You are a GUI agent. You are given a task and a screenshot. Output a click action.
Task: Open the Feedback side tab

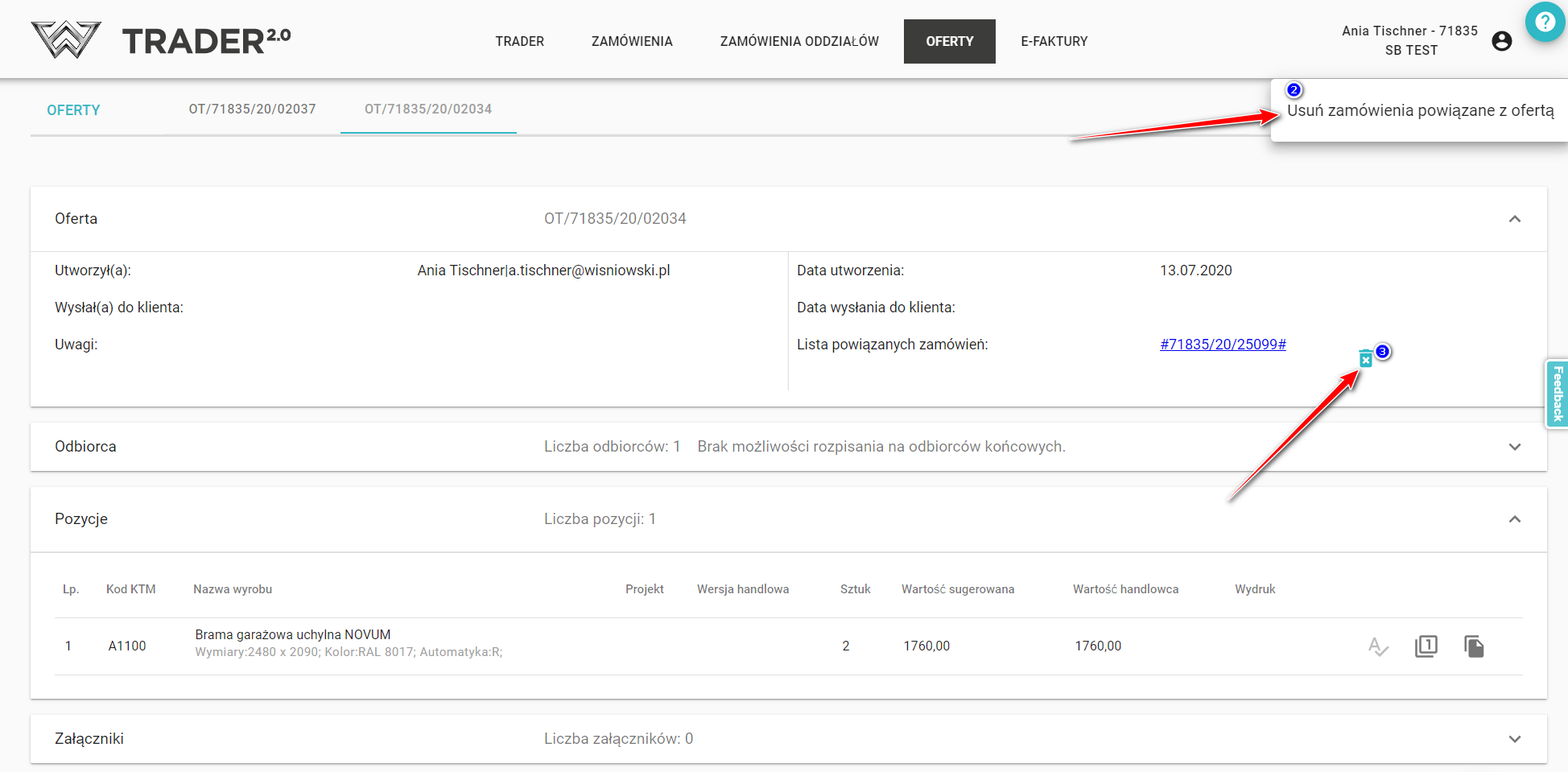pyautogui.click(x=1558, y=394)
